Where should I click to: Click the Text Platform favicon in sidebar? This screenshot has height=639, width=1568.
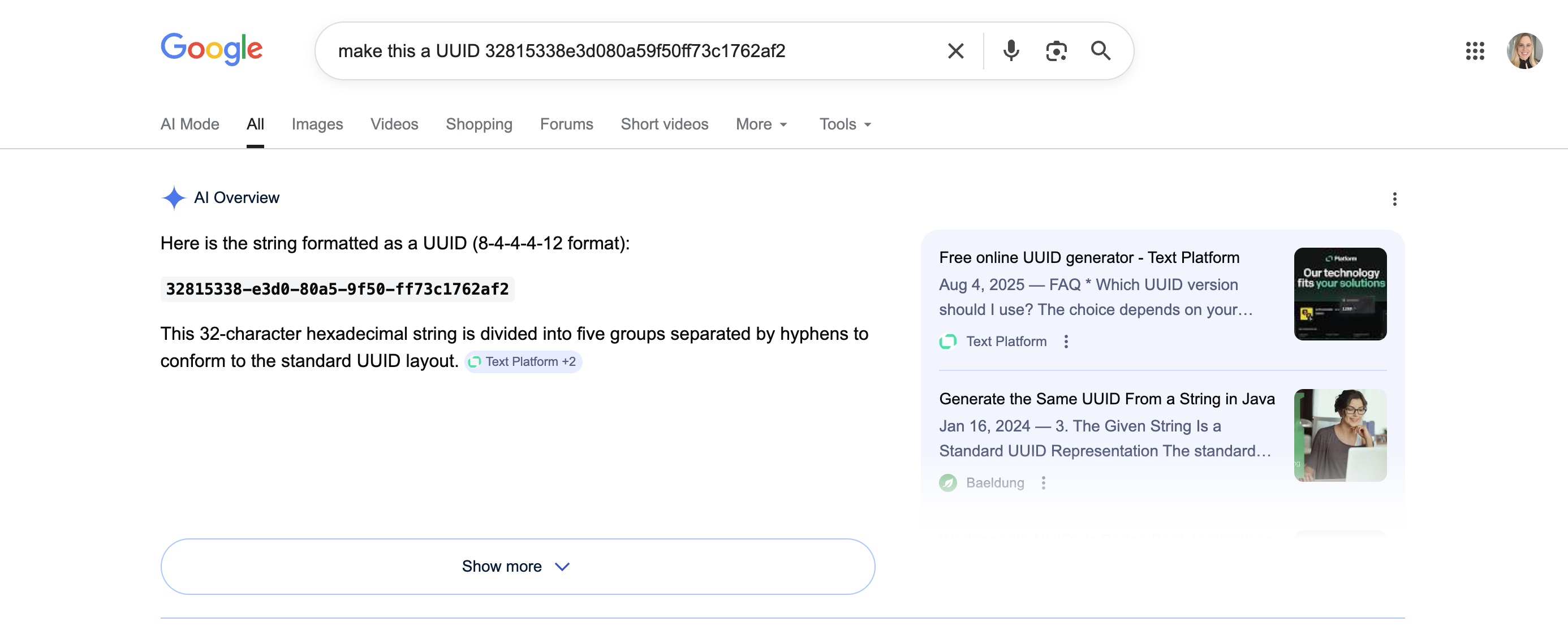click(x=947, y=342)
